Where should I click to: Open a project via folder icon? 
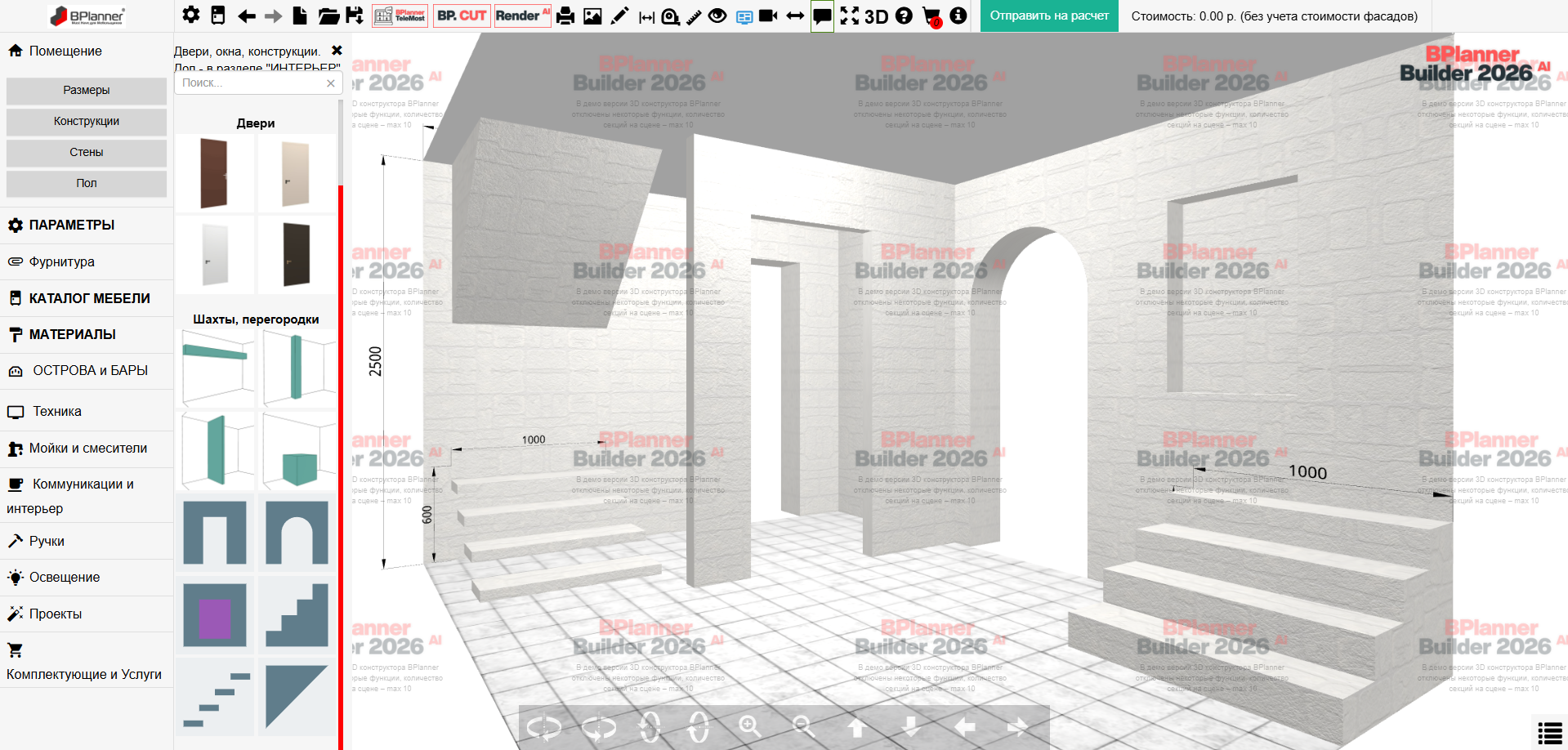point(328,16)
